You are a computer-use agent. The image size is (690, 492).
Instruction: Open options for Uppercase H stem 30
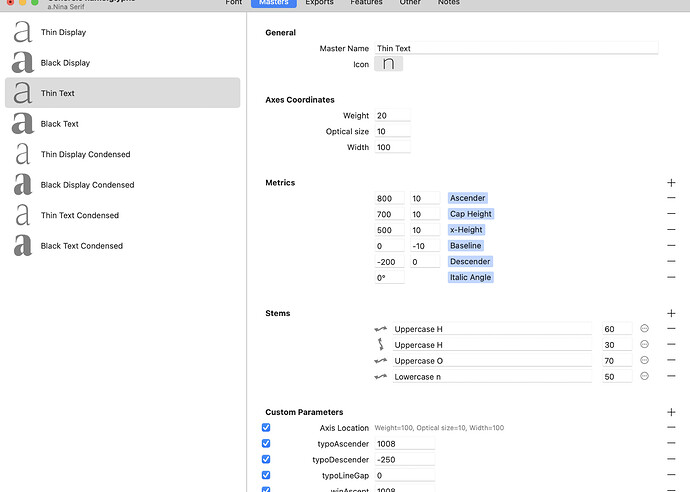pyautogui.click(x=644, y=344)
